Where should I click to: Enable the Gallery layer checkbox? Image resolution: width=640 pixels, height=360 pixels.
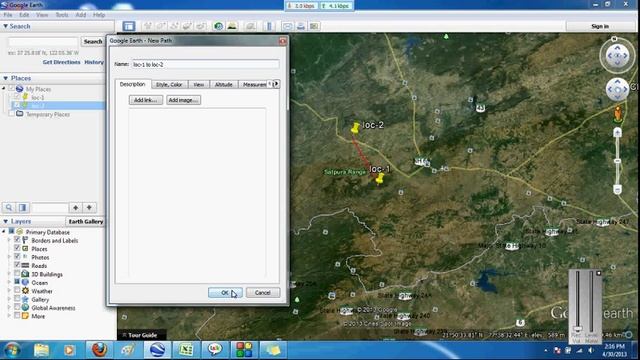(17, 299)
